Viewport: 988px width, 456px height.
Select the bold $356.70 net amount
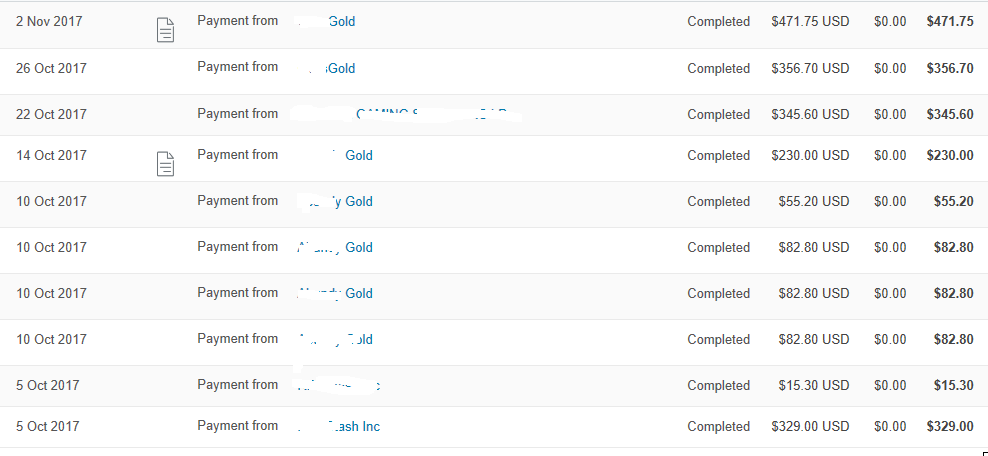coord(950,68)
